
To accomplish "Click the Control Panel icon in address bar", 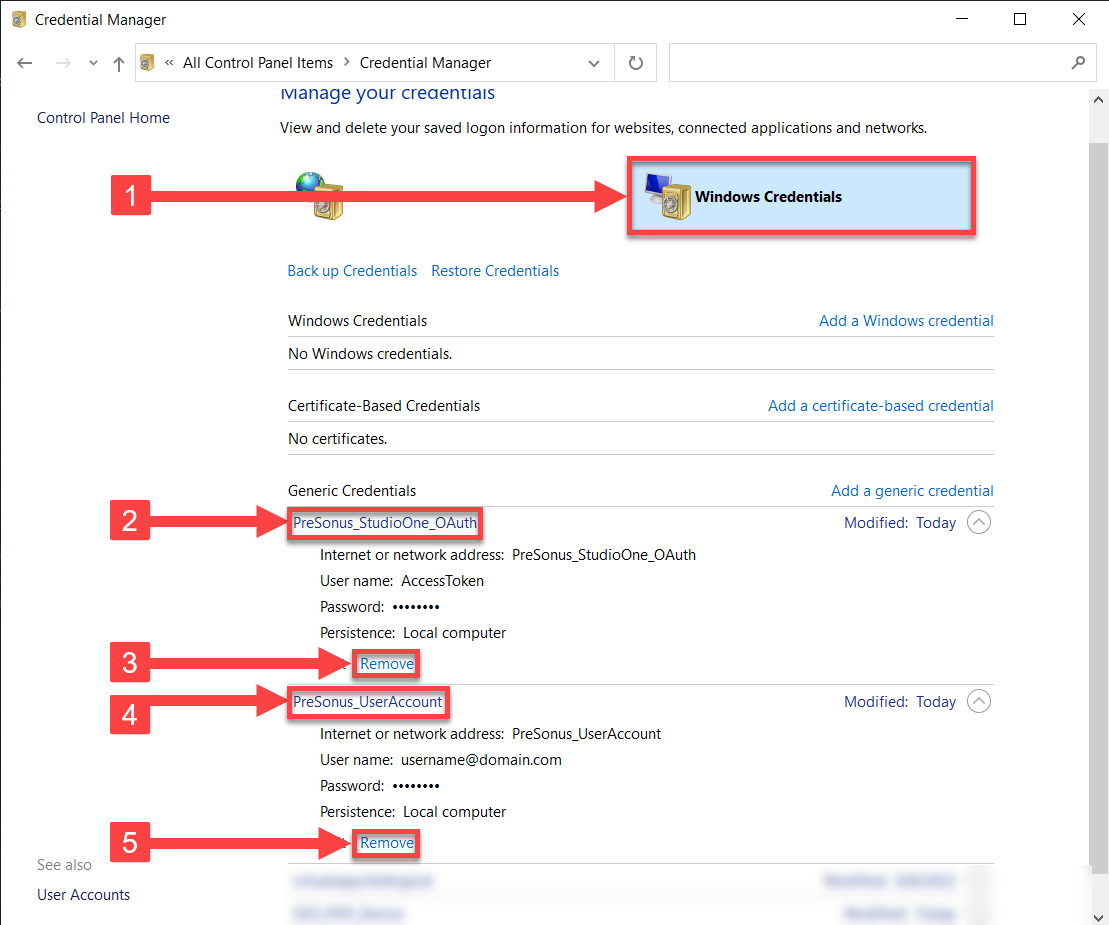I will click(x=147, y=63).
